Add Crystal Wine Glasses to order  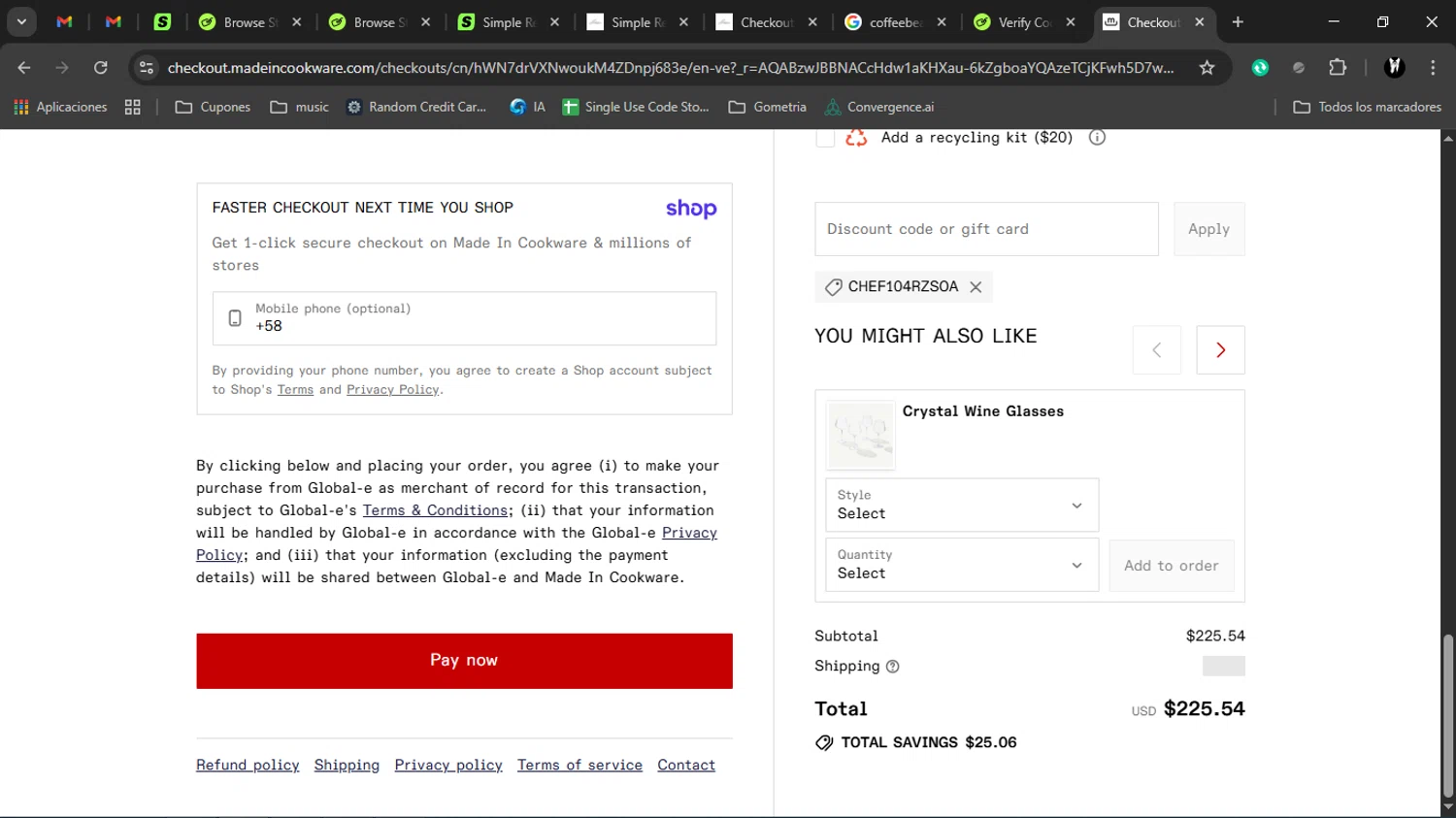click(x=1171, y=566)
